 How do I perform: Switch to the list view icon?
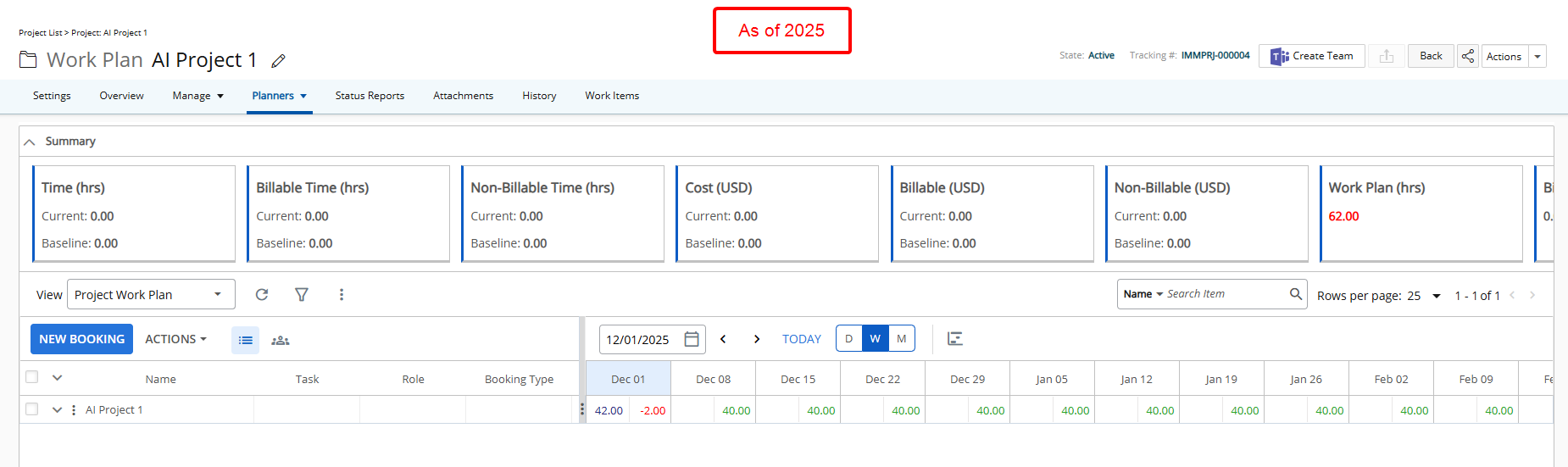(245, 340)
